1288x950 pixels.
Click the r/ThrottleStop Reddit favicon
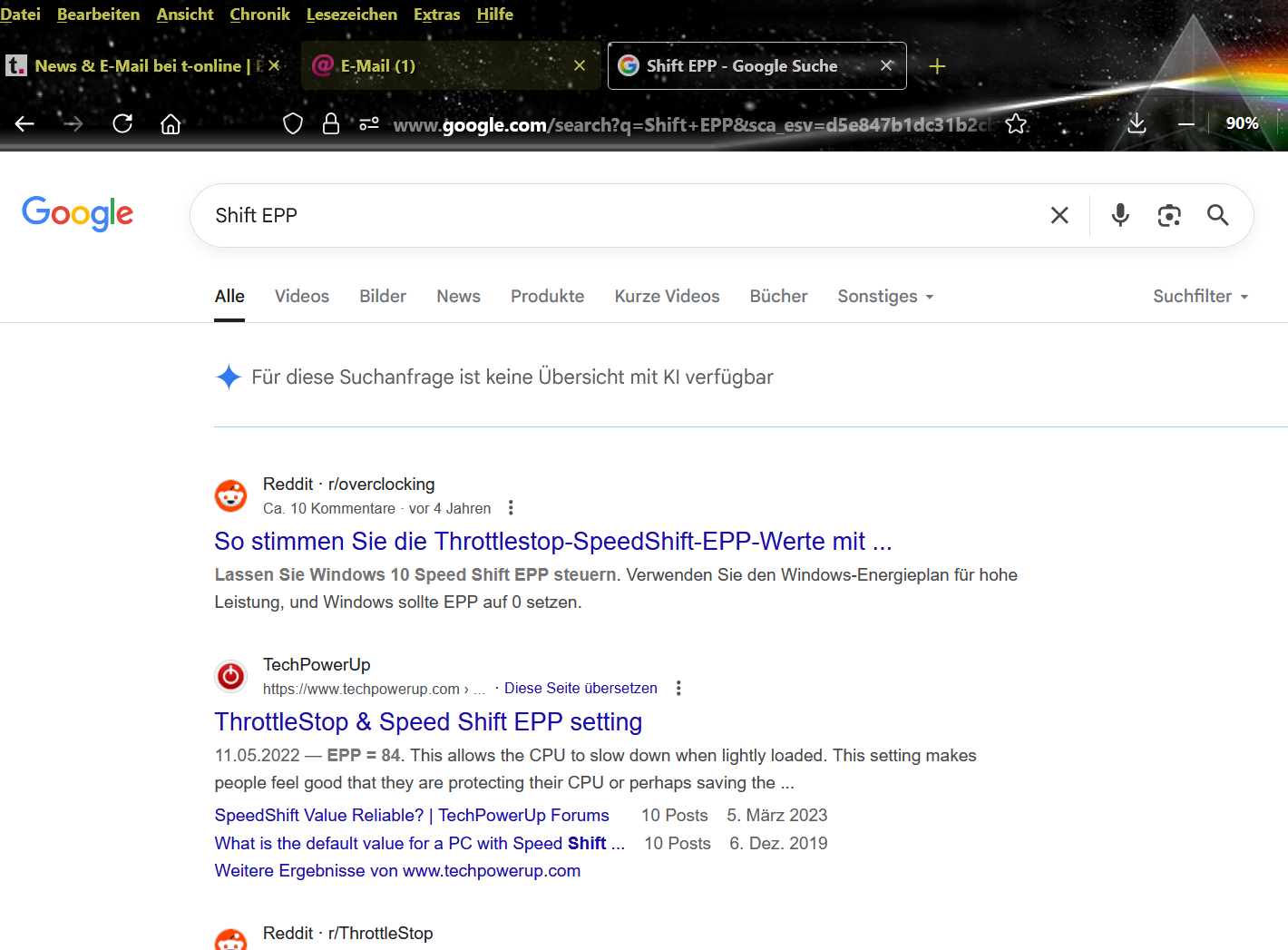[230, 940]
